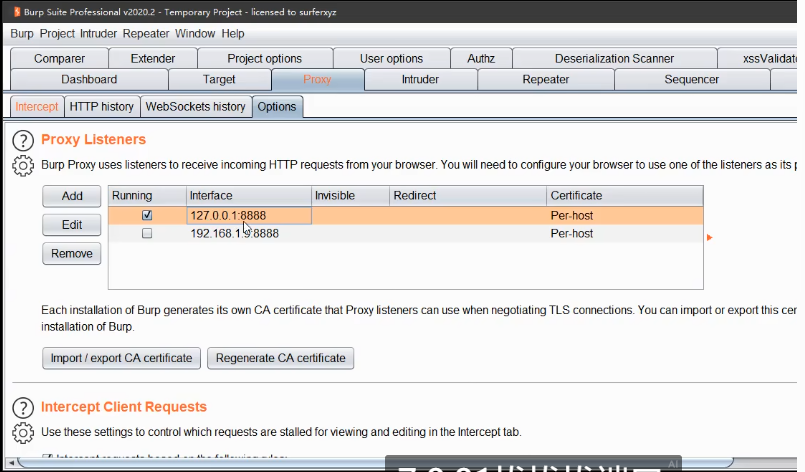Click the Running column header
Viewport: 805px width, 472px height.
click(x=147, y=196)
